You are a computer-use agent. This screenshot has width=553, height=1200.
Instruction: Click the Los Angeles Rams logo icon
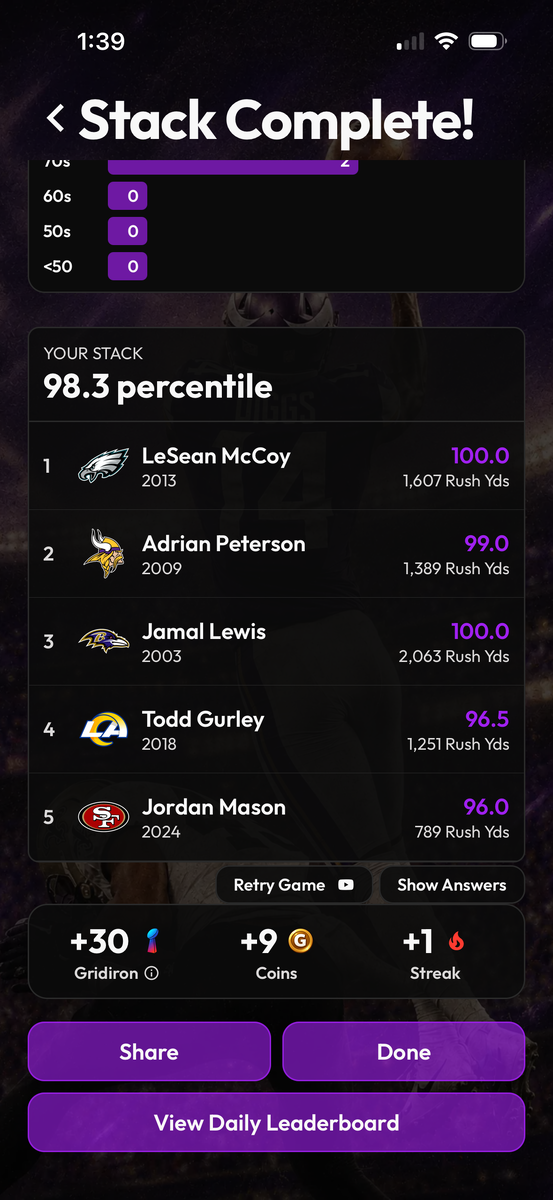(x=104, y=729)
